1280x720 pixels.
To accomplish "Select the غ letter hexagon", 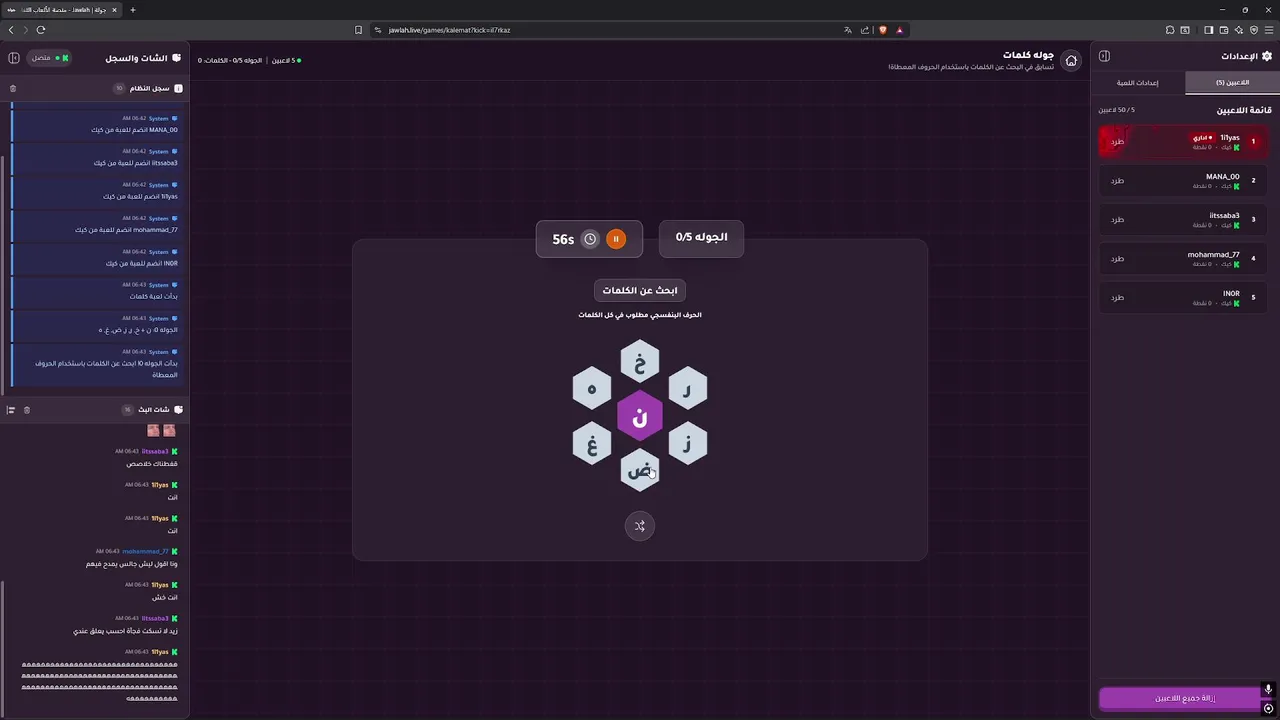I will click(592, 444).
